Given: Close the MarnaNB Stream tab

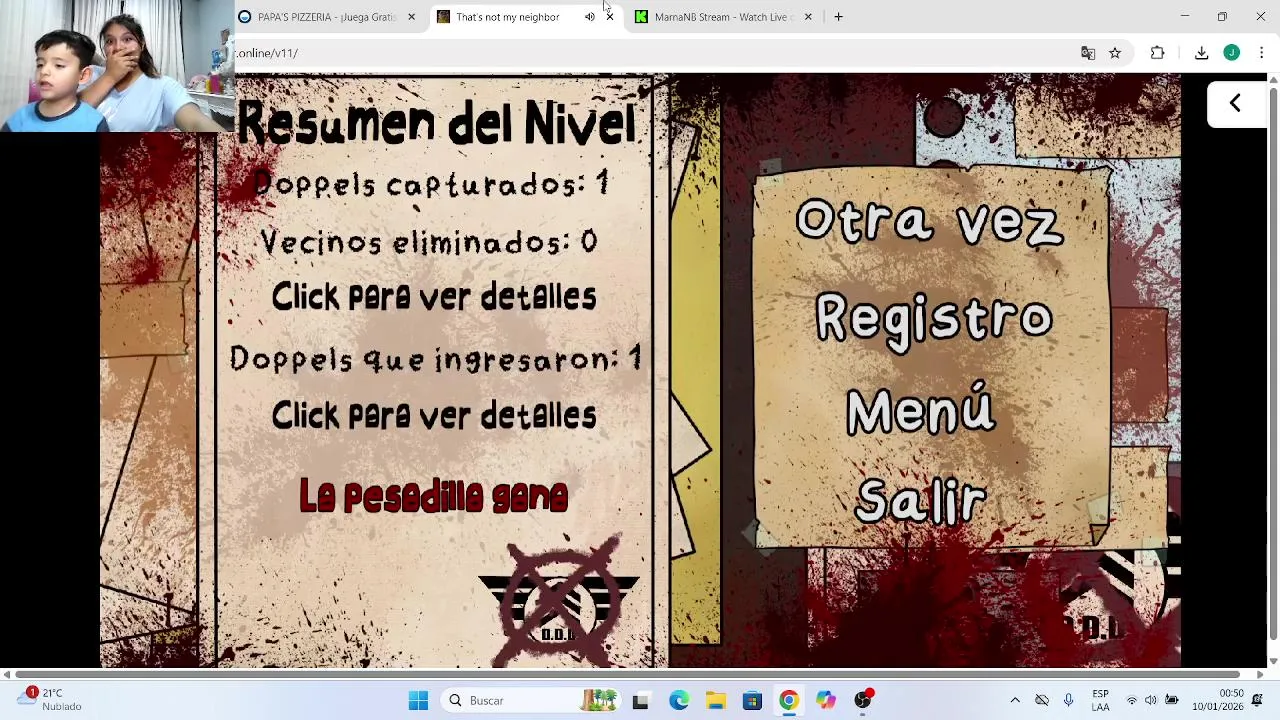Looking at the screenshot, I should (808, 17).
